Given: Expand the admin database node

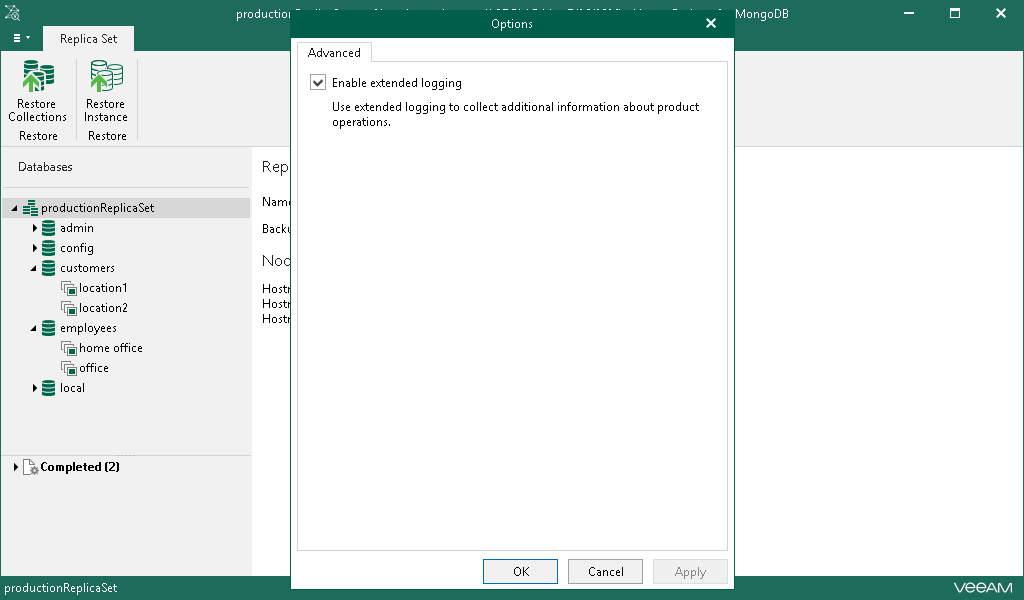Looking at the screenshot, I should [x=35, y=228].
